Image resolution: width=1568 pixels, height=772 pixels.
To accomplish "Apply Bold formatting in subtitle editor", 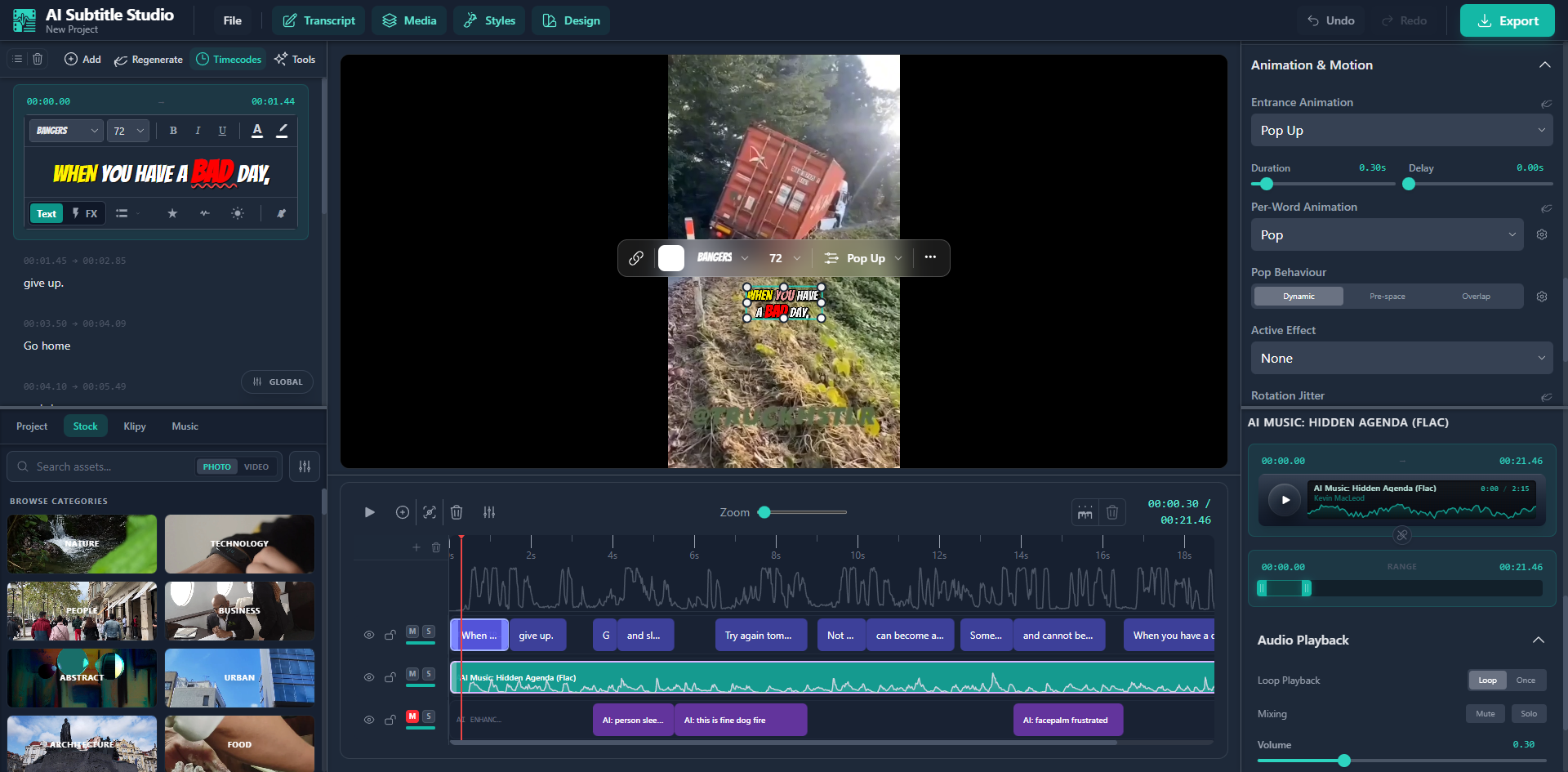I will (x=173, y=131).
